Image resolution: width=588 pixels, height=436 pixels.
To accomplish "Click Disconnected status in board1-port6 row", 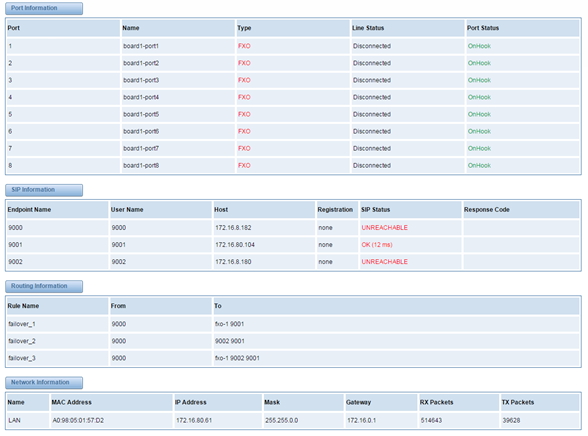I will point(372,131).
